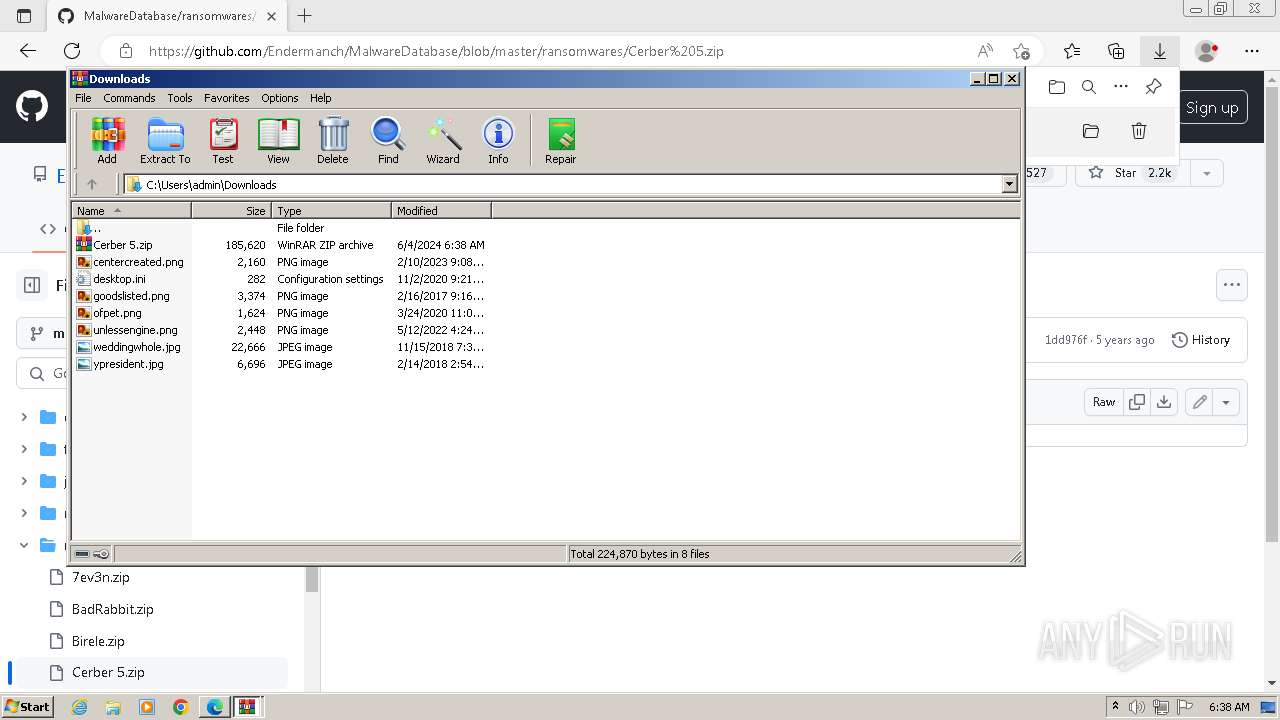The image size is (1280, 720).
Task: Open the browser Collections icon
Action: 1116,51
